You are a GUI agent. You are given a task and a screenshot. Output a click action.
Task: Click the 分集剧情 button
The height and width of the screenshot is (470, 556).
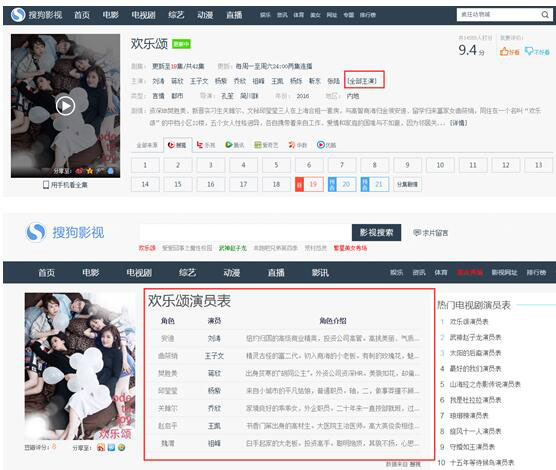point(407,184)
